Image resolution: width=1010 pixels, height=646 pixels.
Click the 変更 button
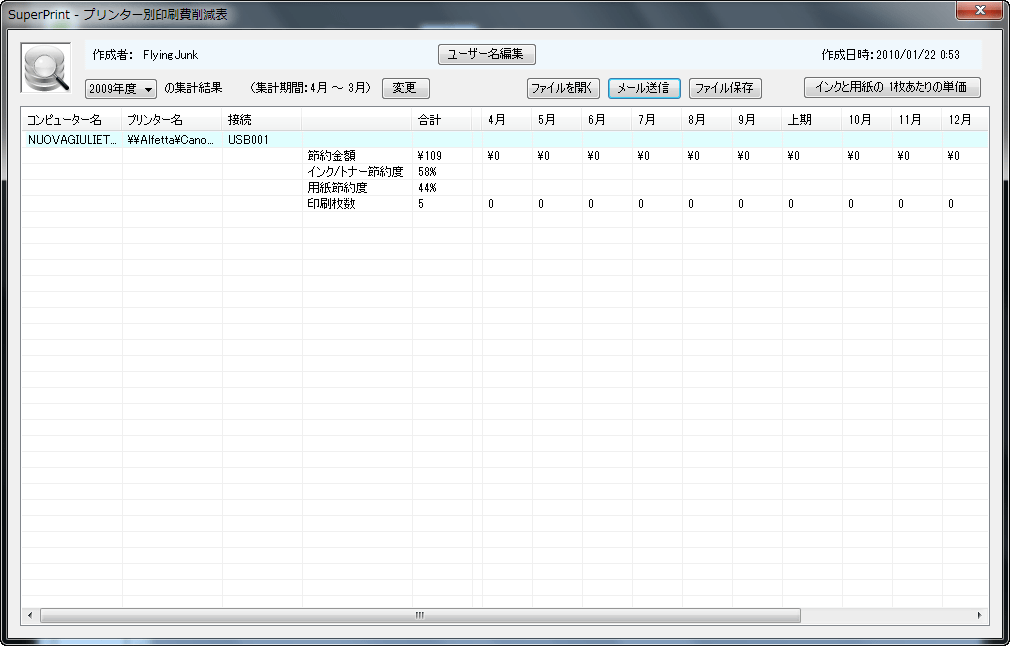click(405, 88)
